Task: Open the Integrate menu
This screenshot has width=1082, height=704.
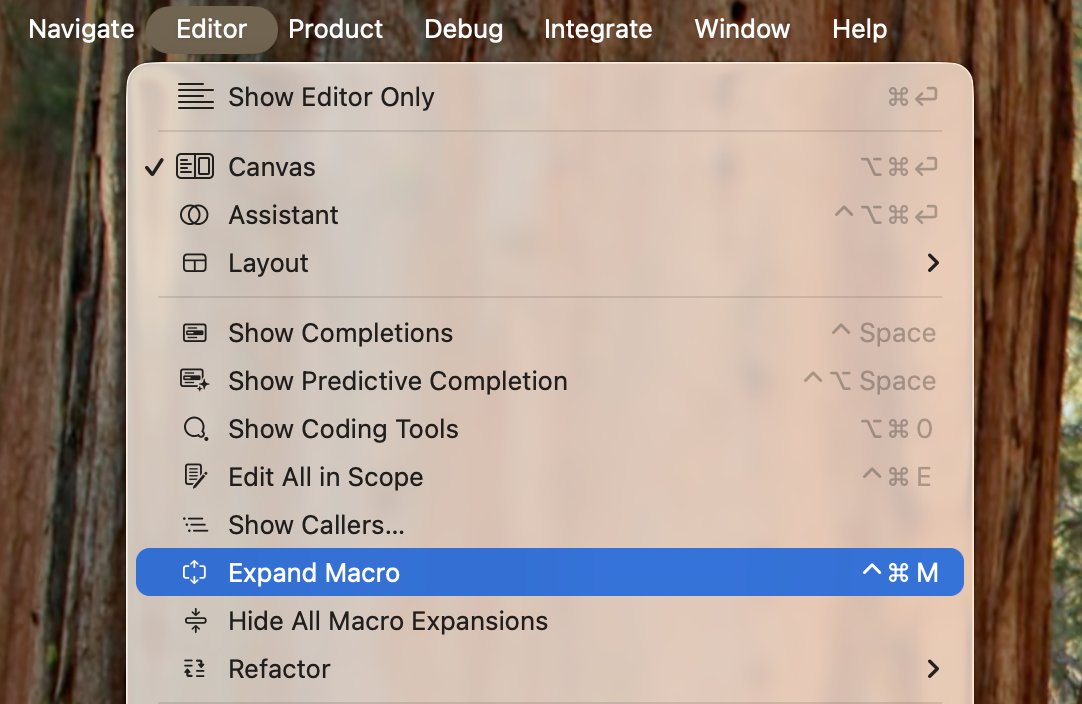Action: (x=598, y=29)
